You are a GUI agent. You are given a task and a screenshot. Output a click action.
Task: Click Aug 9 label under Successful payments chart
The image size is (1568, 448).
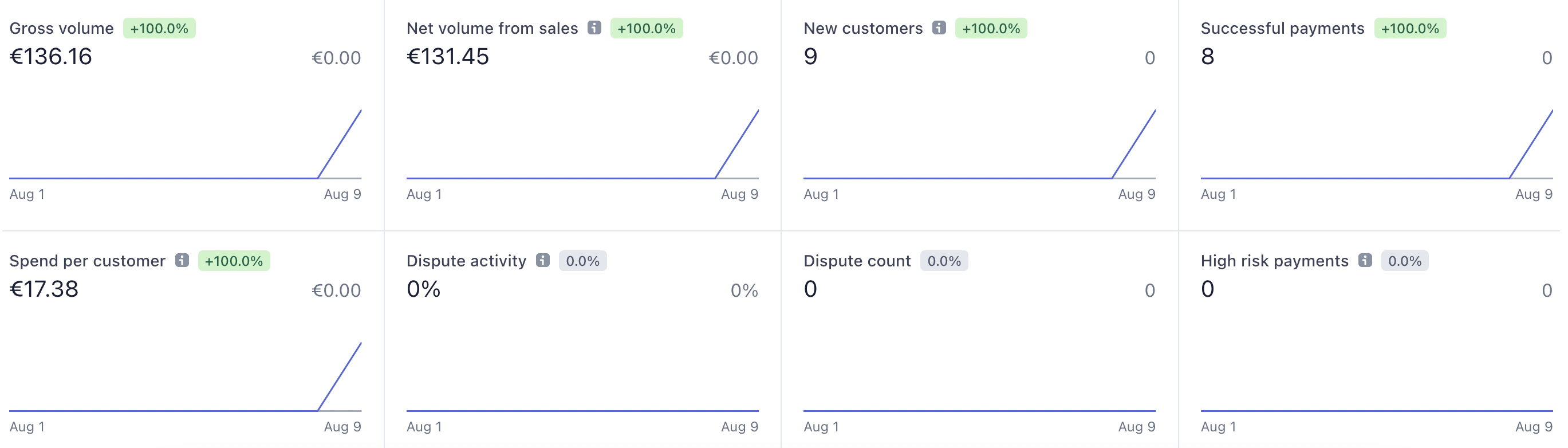1534,194
